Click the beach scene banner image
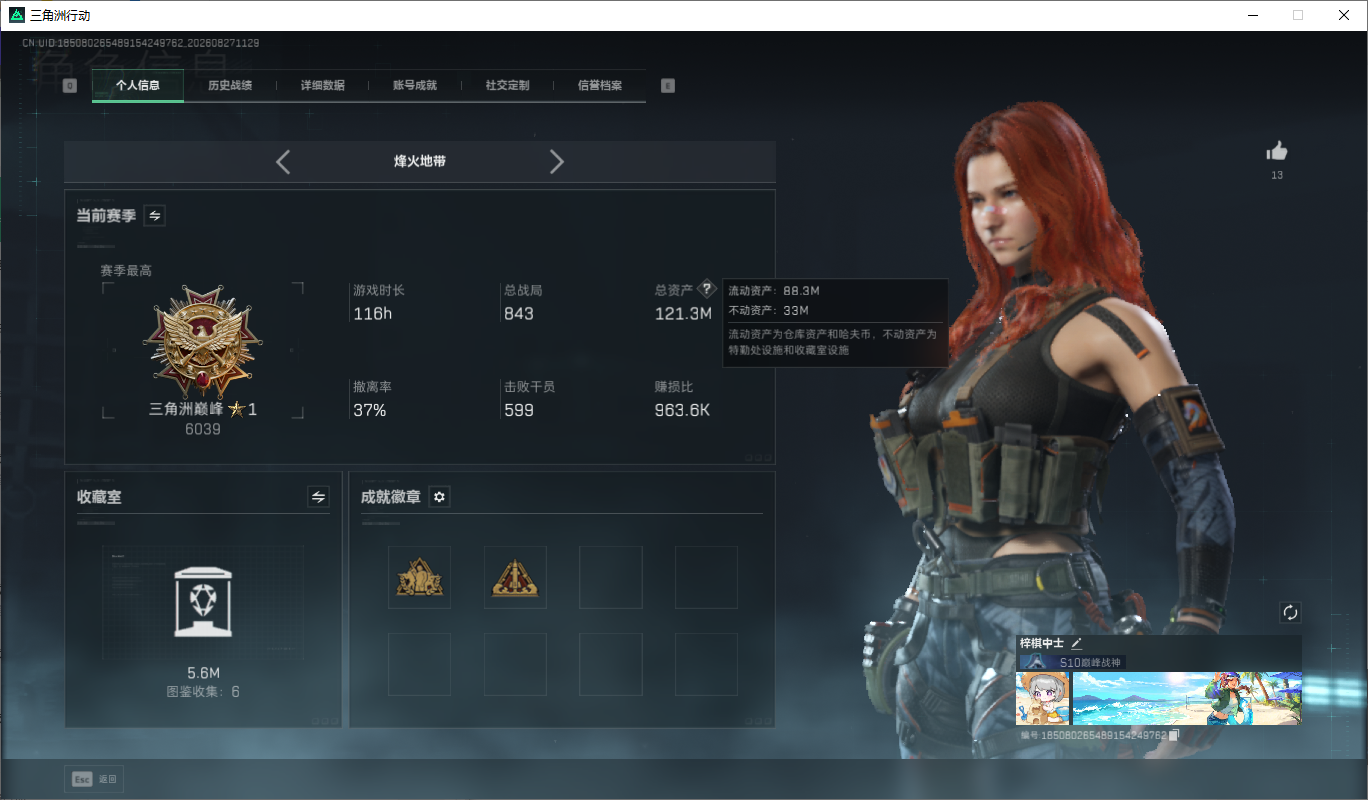1368x800 pixels. [1187, 698]
